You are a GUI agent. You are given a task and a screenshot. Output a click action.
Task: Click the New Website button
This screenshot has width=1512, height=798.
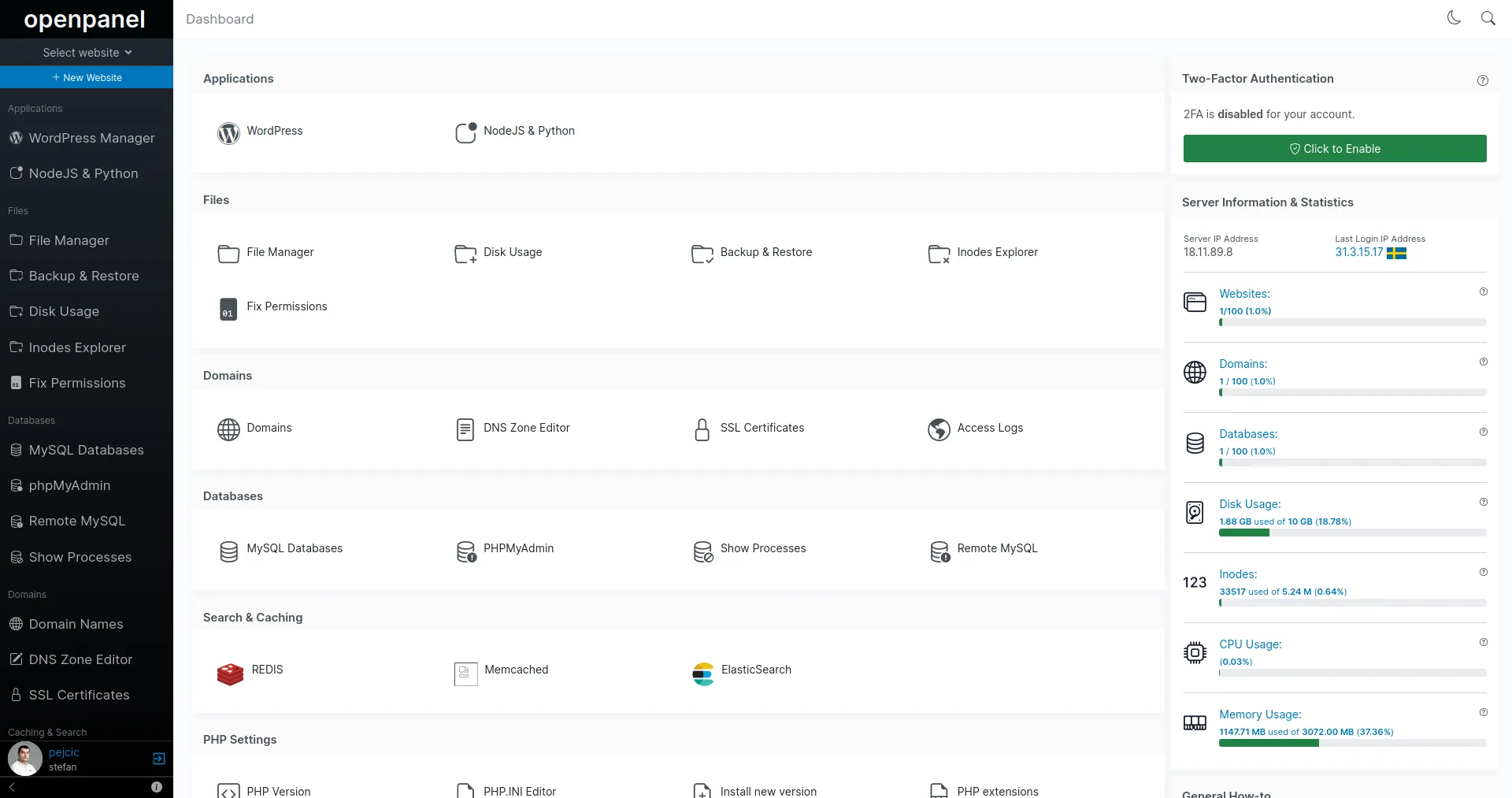pos(87,77)
